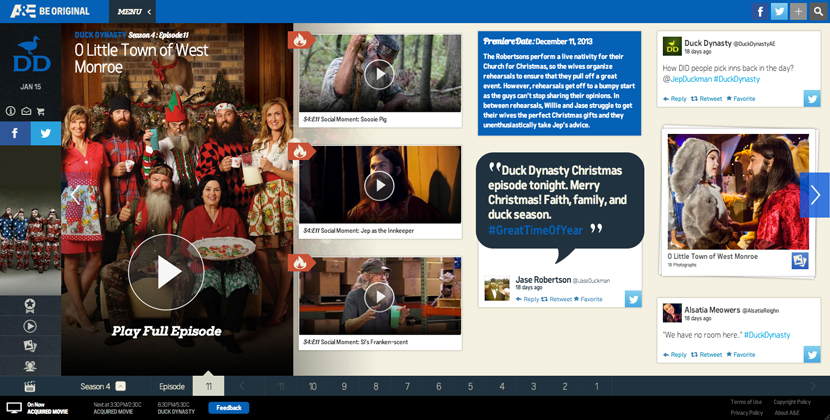Click the 6:30PM Duck Dynasty schedule entry
Screen dimensions: 830x420
[176, 408]
